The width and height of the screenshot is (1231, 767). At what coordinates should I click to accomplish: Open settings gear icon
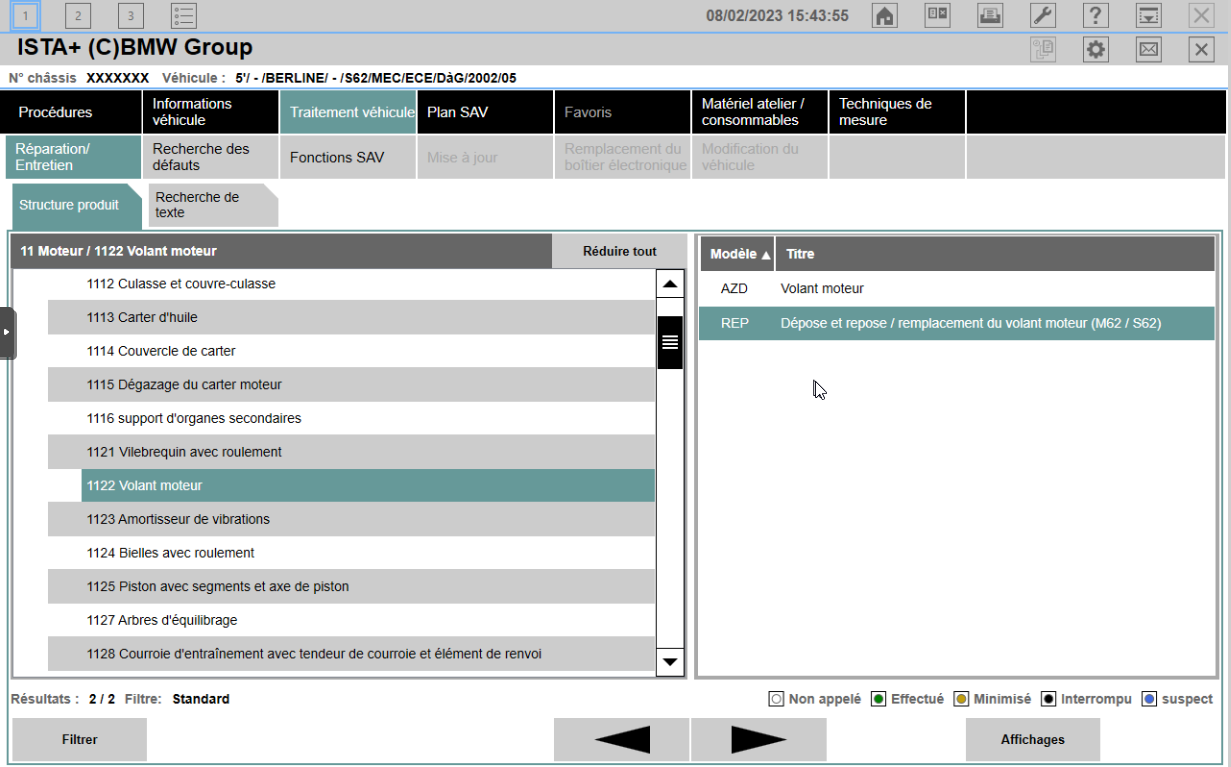(1096, 49)
